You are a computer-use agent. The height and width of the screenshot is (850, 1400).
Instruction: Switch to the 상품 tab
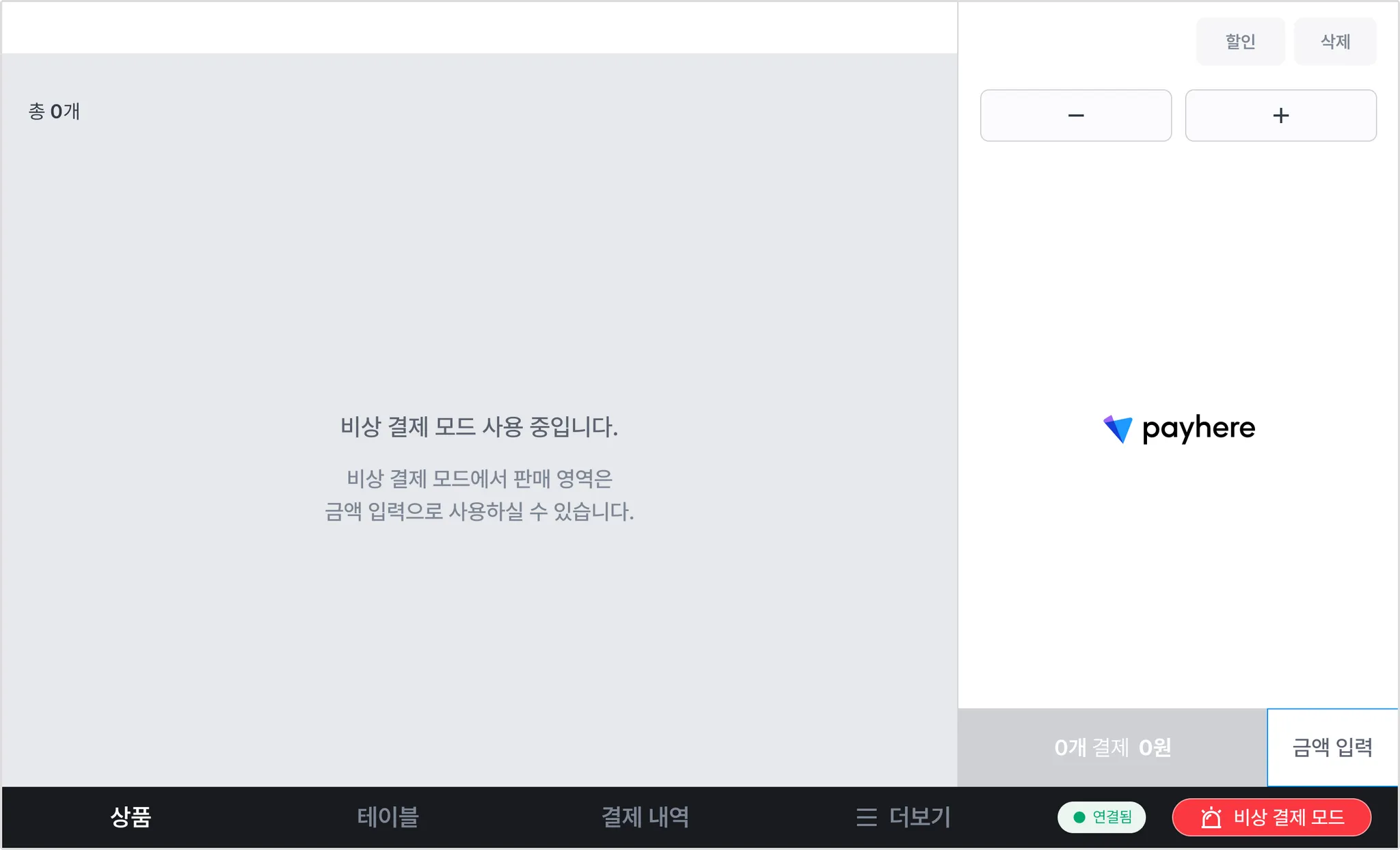coord(131,817)
